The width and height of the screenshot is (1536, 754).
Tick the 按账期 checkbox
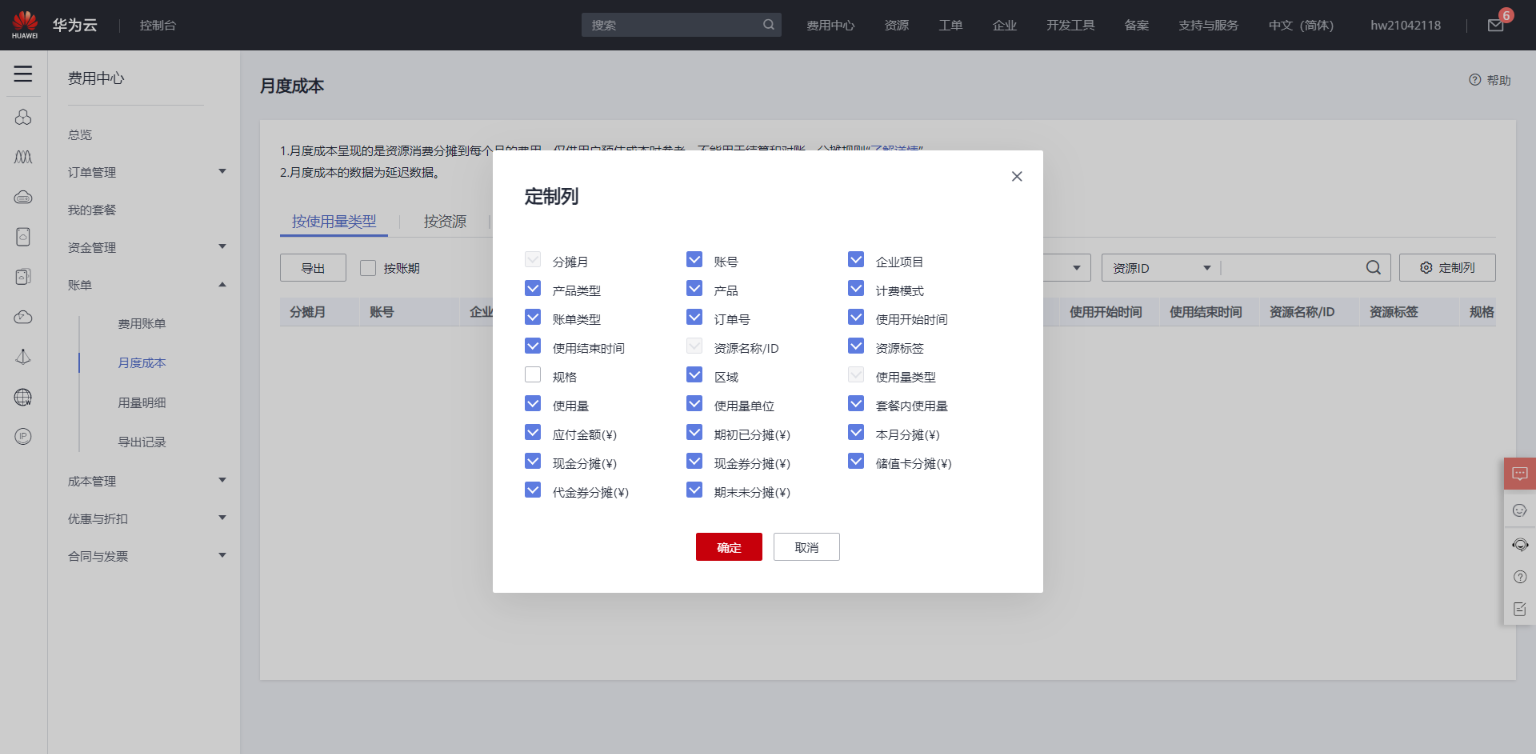pyautogui.click(x=368, y=268)
